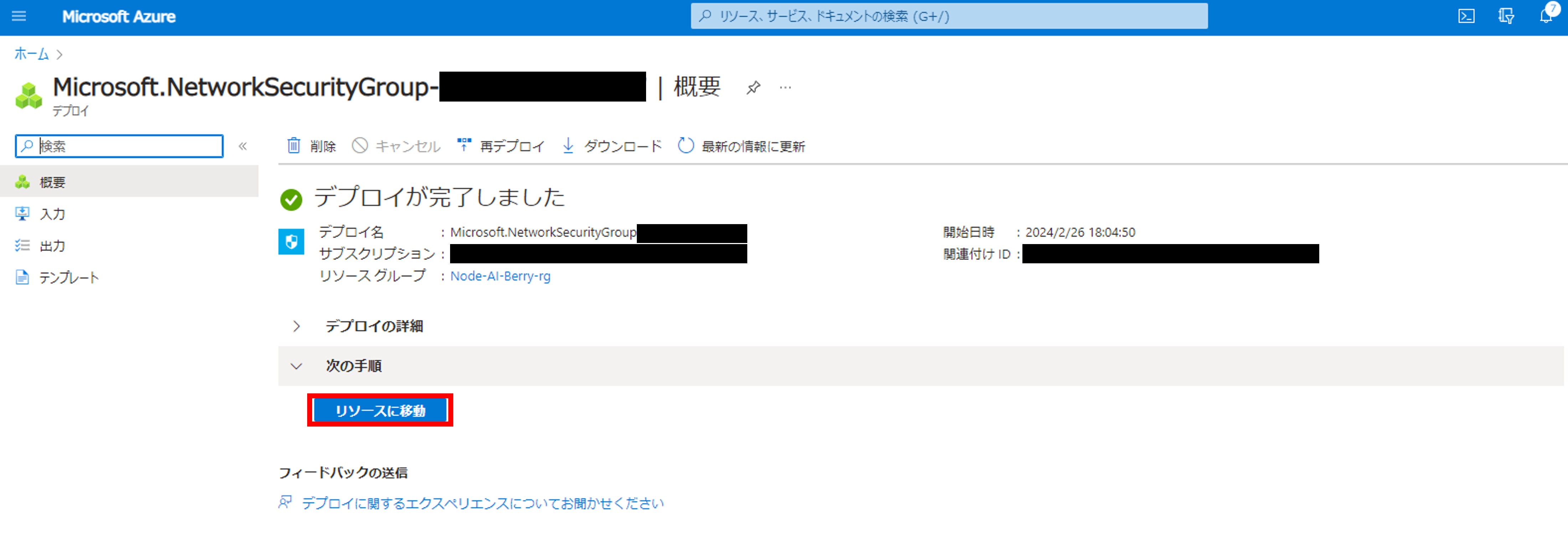Click the 削除 trash toolbar button
Image resolution: width=1568 pixels, height=553 pixels.
[x=311, y=146]
